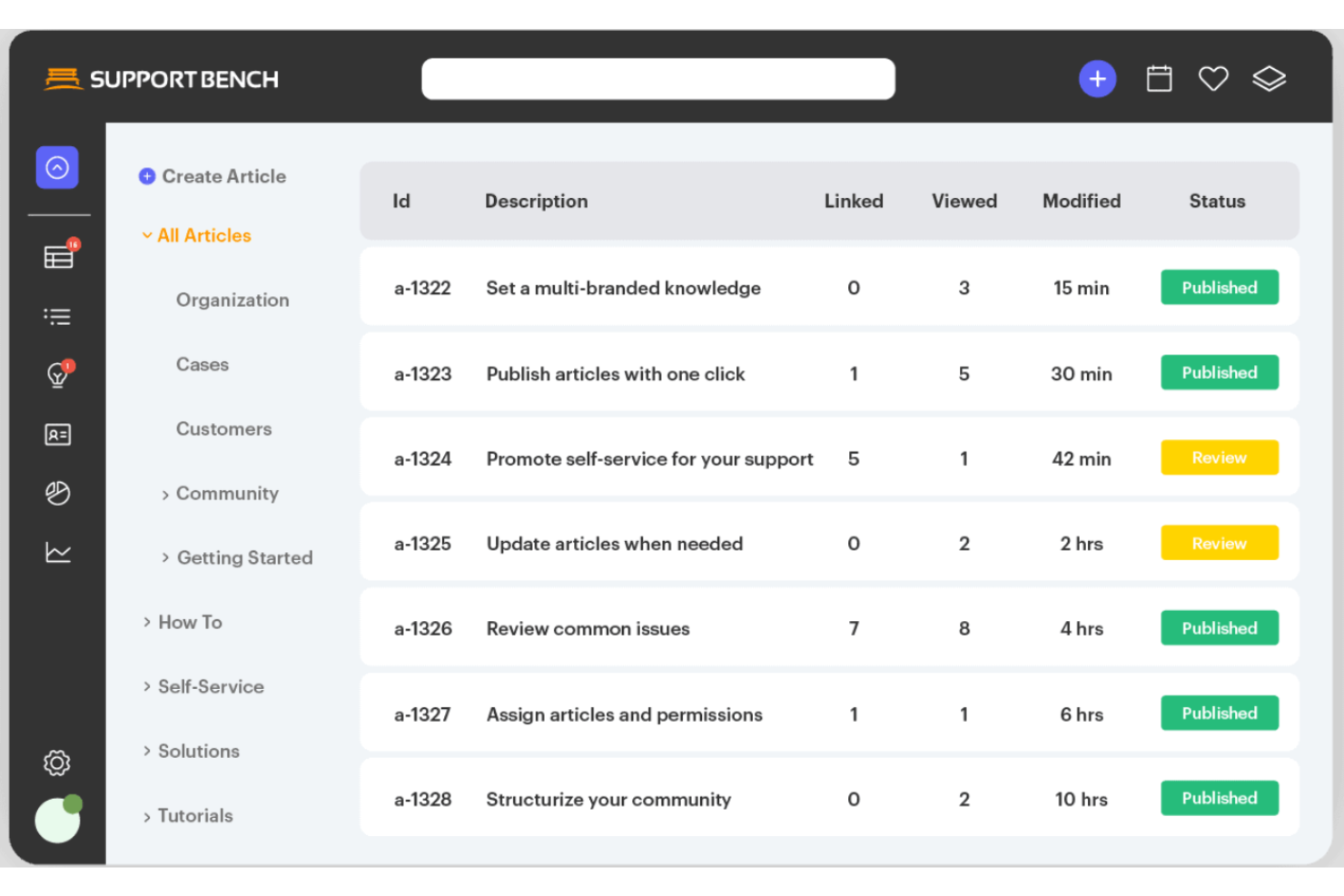Click the Linked column header

854,201
